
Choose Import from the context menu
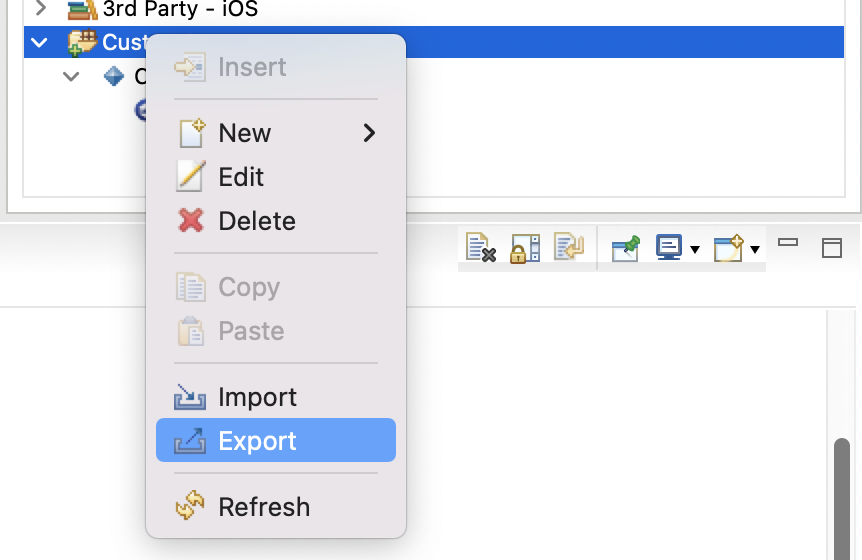pos(275,397)
